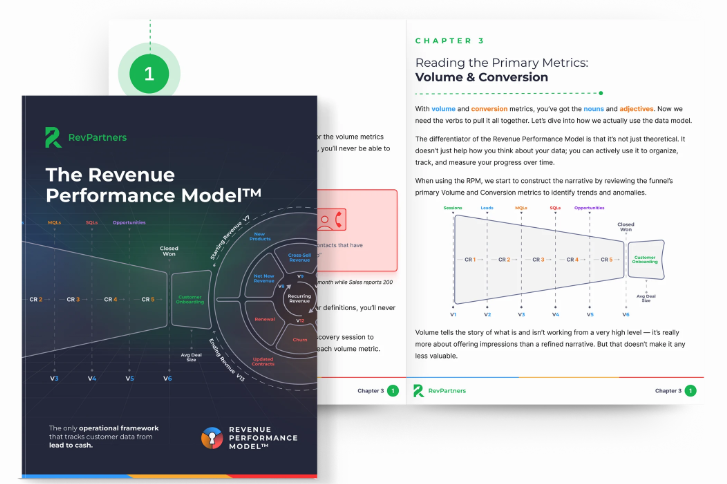The width and height of the screenshot is (727, 484).
Task: Click the RevPartners name in page footer
Action: 447,391
